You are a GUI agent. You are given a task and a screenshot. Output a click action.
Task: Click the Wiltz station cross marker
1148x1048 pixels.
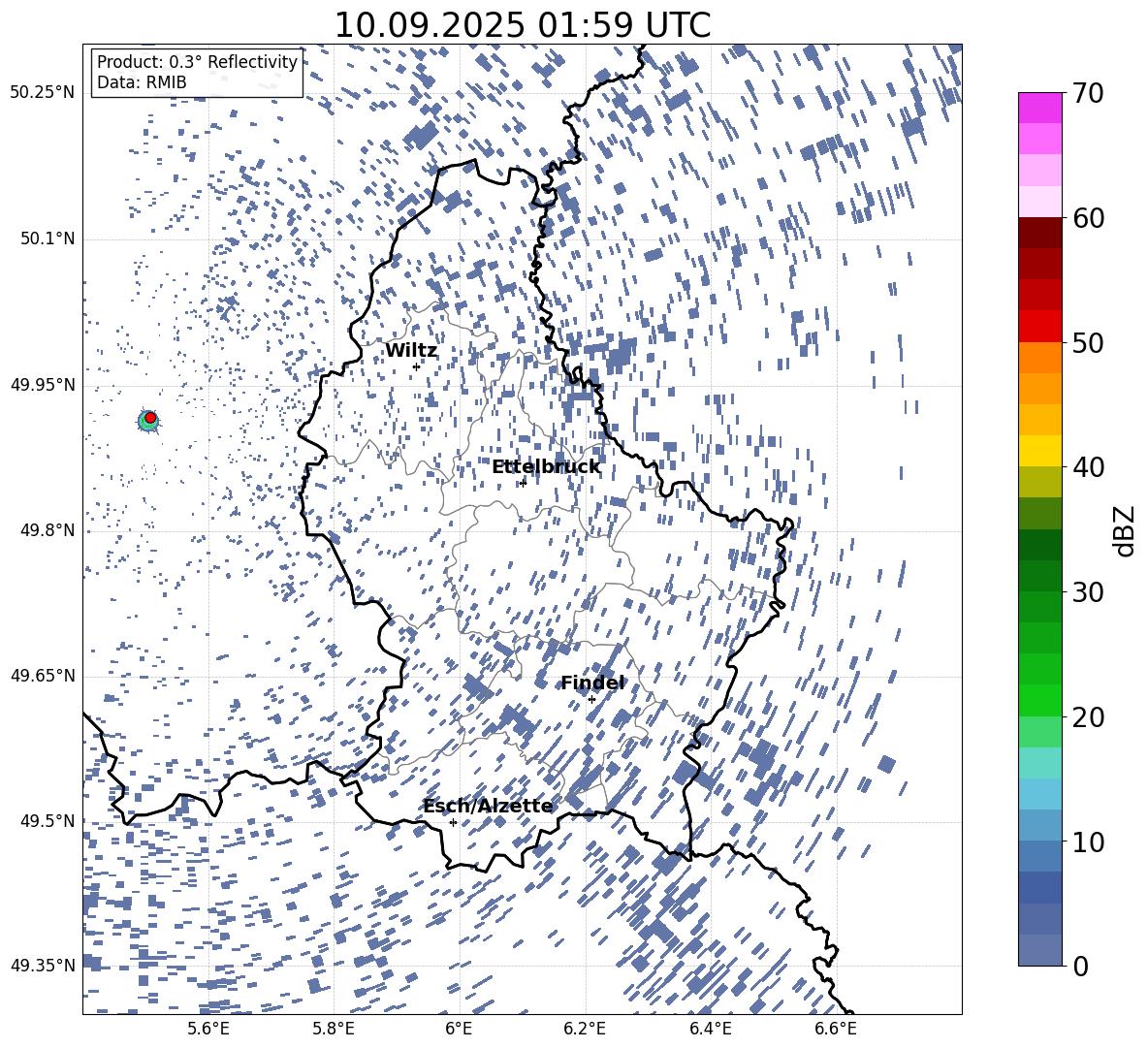[x=417, y=366]
